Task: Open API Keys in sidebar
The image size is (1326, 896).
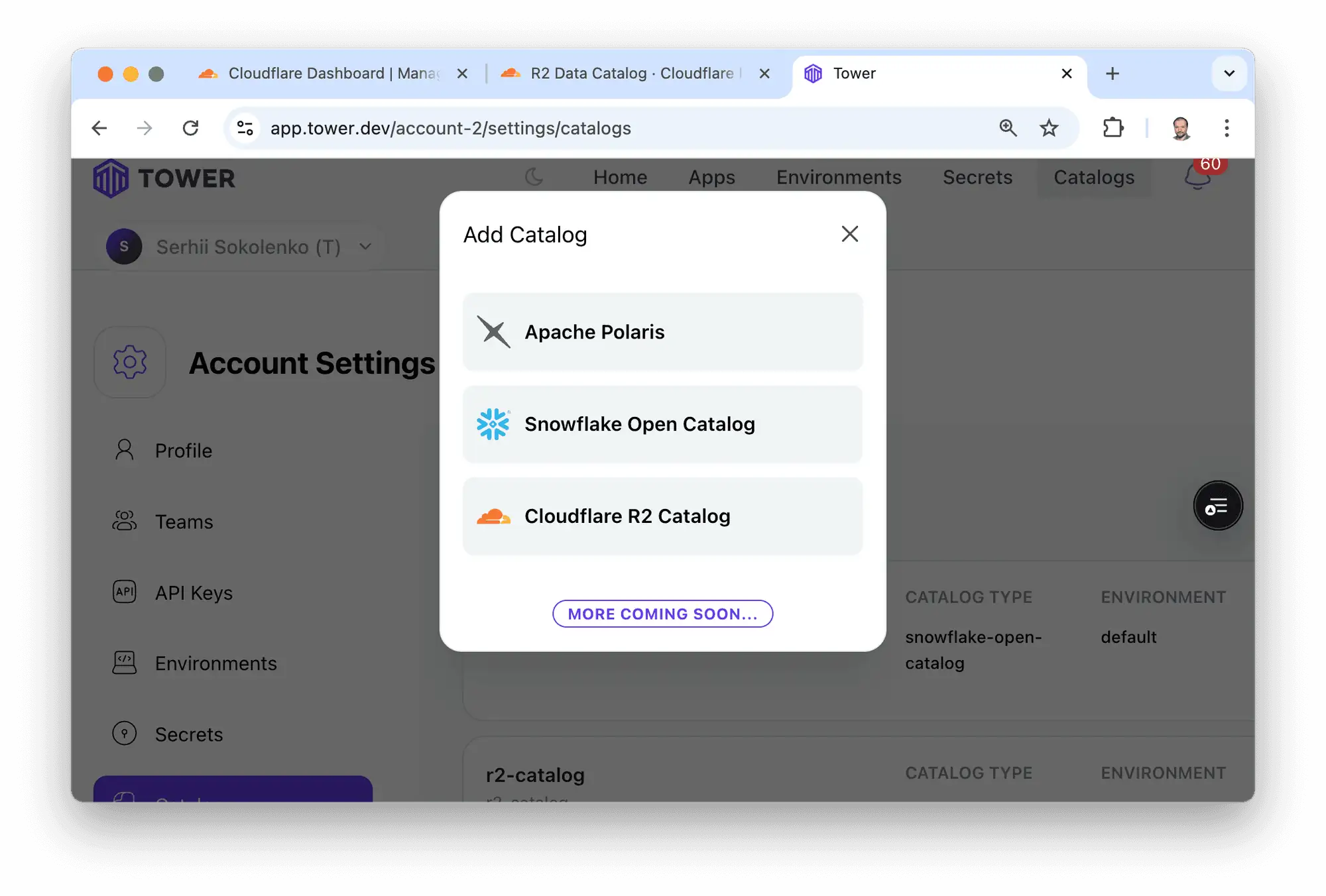Action: click(x=194, y=592)
